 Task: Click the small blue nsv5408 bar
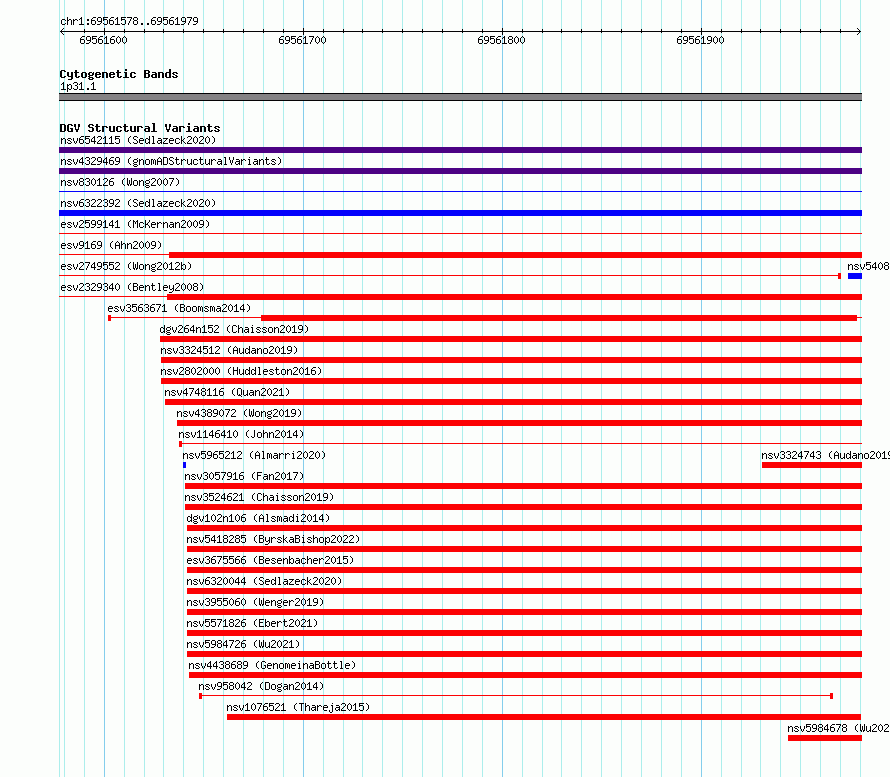(x=855, y=276)
